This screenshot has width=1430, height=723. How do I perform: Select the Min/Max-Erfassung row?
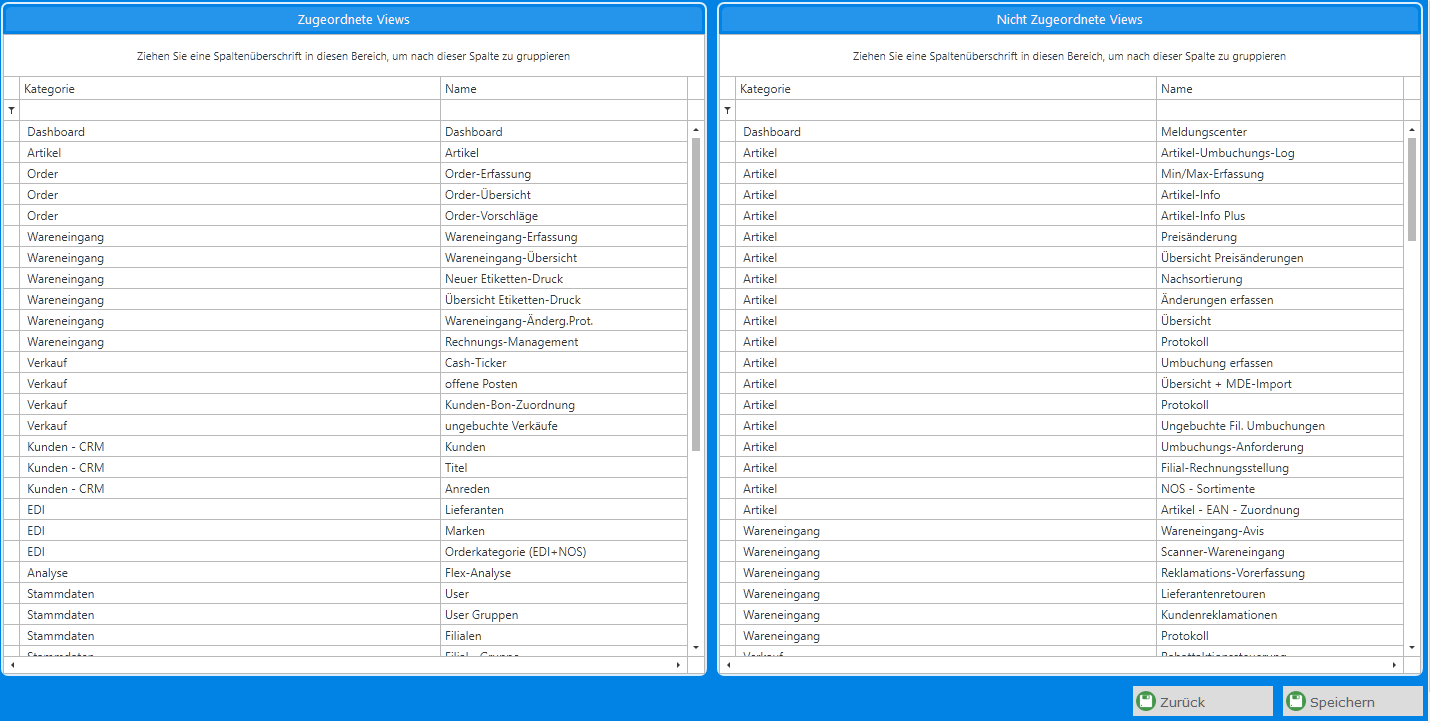(x=1062, y=174)
